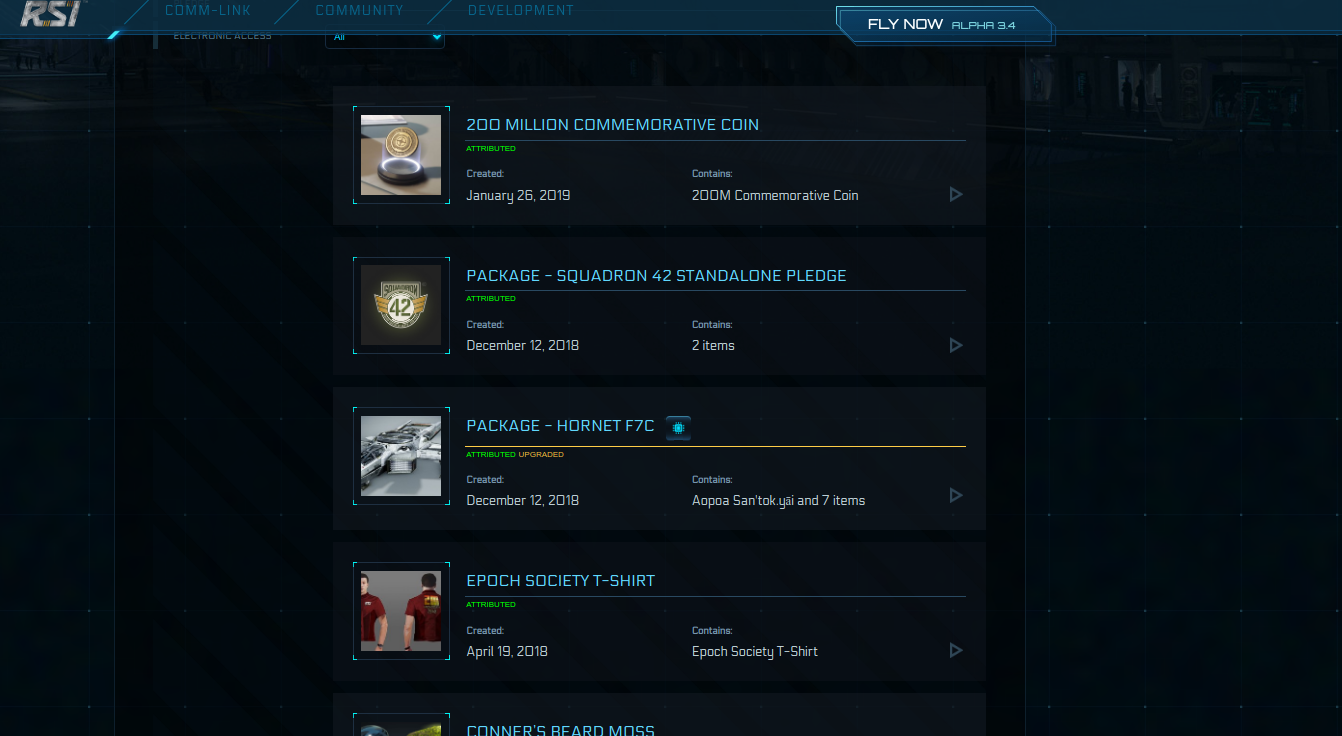Expand the Squadron 42 Standalone Pledge details
This screenshot has height=736, width=1342.
[956, 345]
